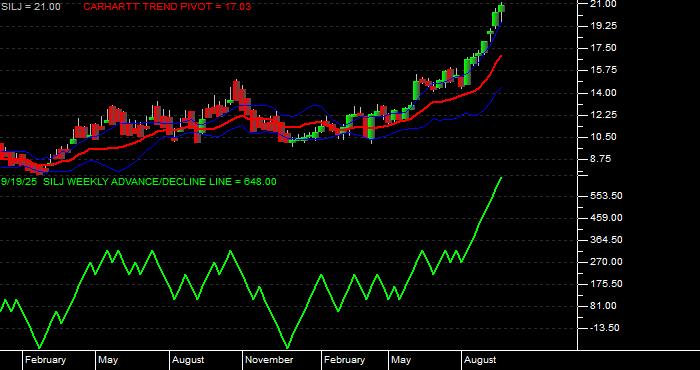Click the -13.50 advance/decline axis value
This screenshot has height=370, width=700.
tap(605, 328)
